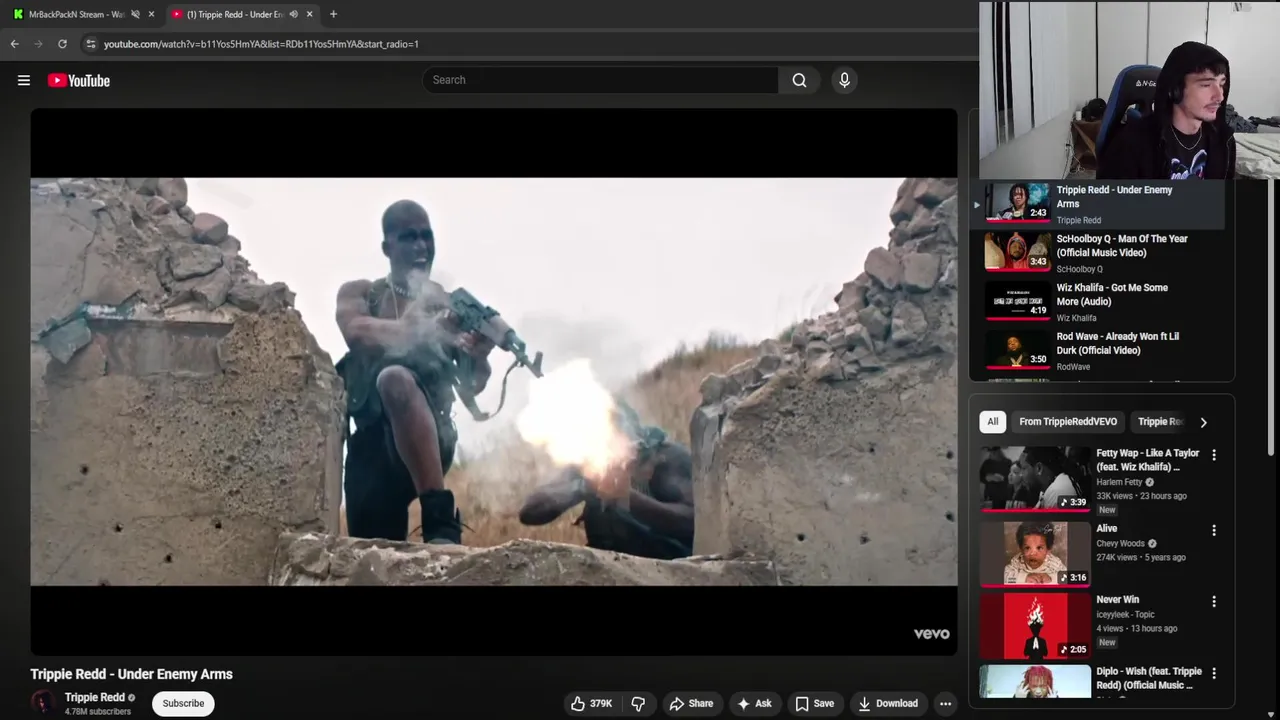The height and width of the screenshot is (720, 1280).
Task: Select the cut-off Trippie Redd chip
Action: [x=1160, y=422]
